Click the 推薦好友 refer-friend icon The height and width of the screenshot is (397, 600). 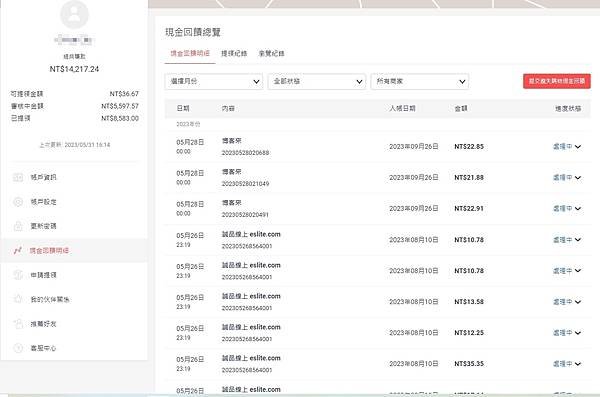coord(18,323)
